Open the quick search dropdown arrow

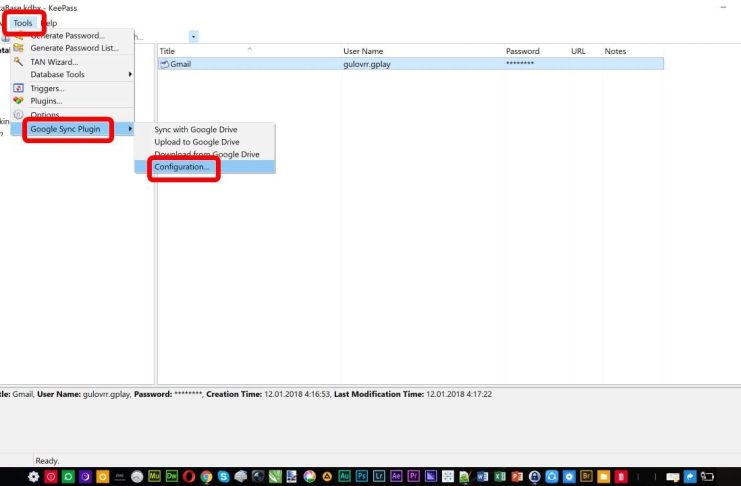[x=193, y=36]
